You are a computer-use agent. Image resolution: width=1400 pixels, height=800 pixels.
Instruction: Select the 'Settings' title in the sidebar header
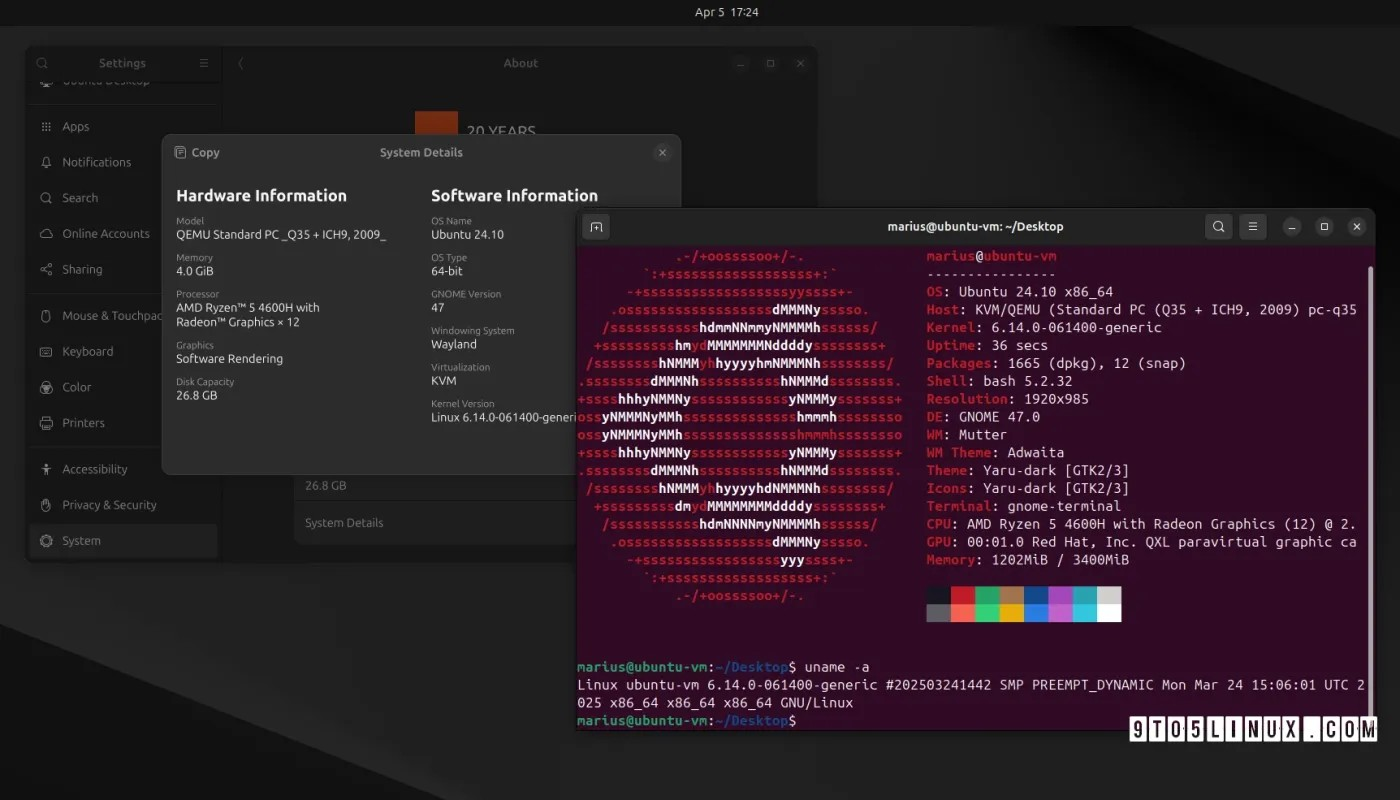tap(122, 63)
